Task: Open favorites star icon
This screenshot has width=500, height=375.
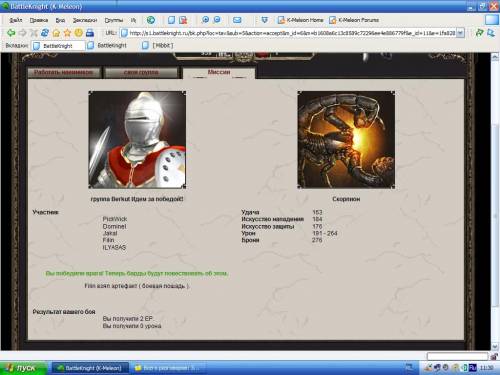Action: [67, 33]
